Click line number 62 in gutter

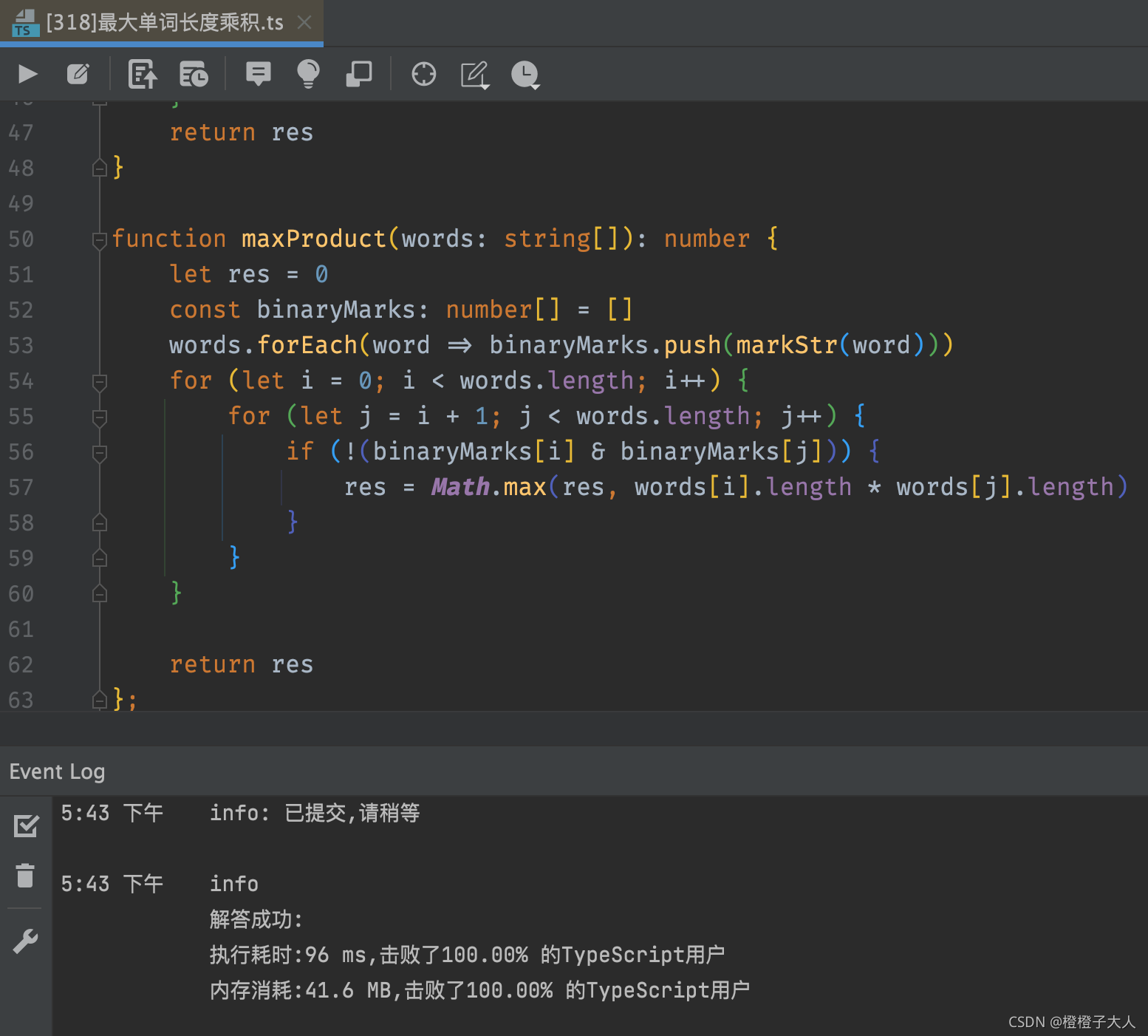pos(21,664)
